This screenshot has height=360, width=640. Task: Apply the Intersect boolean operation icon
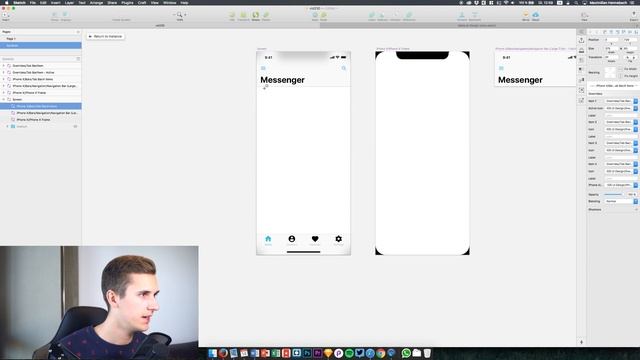coord(395,16)
